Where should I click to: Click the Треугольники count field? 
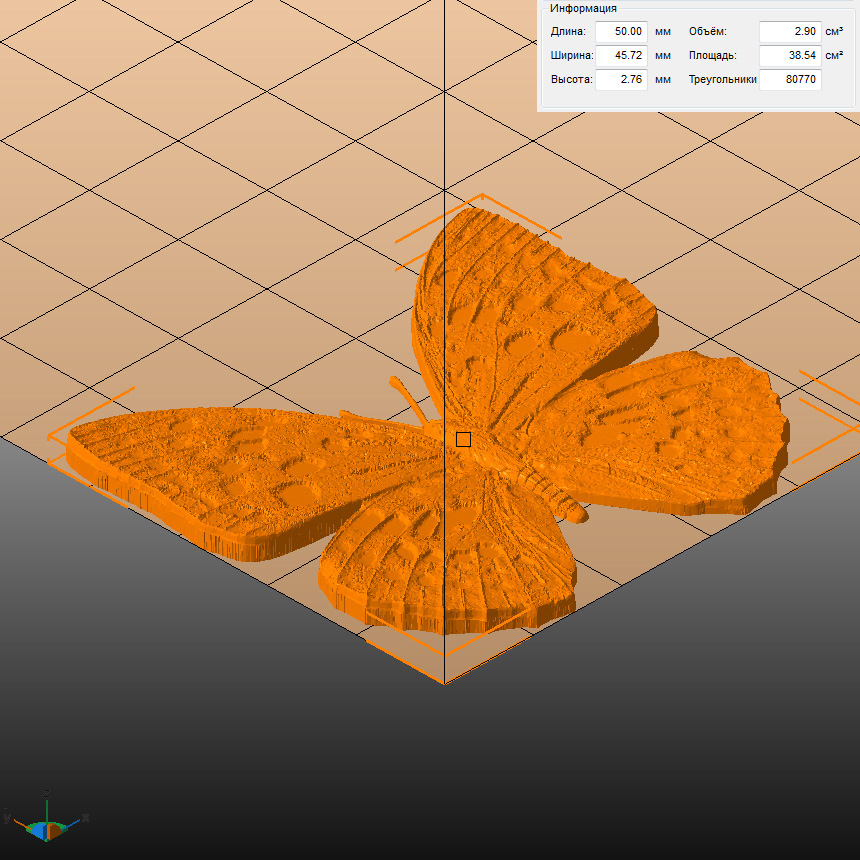(789, 80)
